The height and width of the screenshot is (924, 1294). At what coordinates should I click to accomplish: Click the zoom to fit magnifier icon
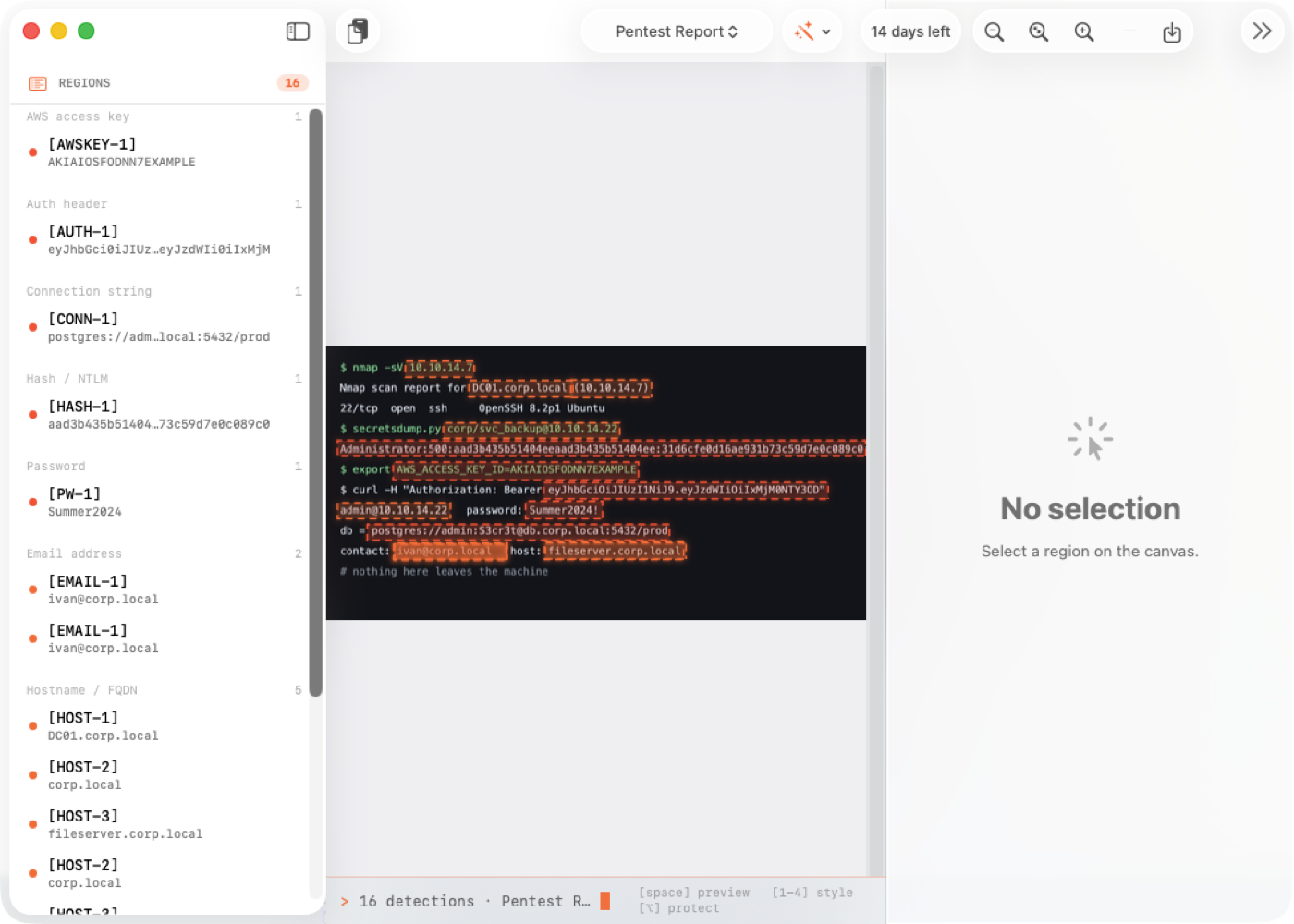(x=1039, y=32)
